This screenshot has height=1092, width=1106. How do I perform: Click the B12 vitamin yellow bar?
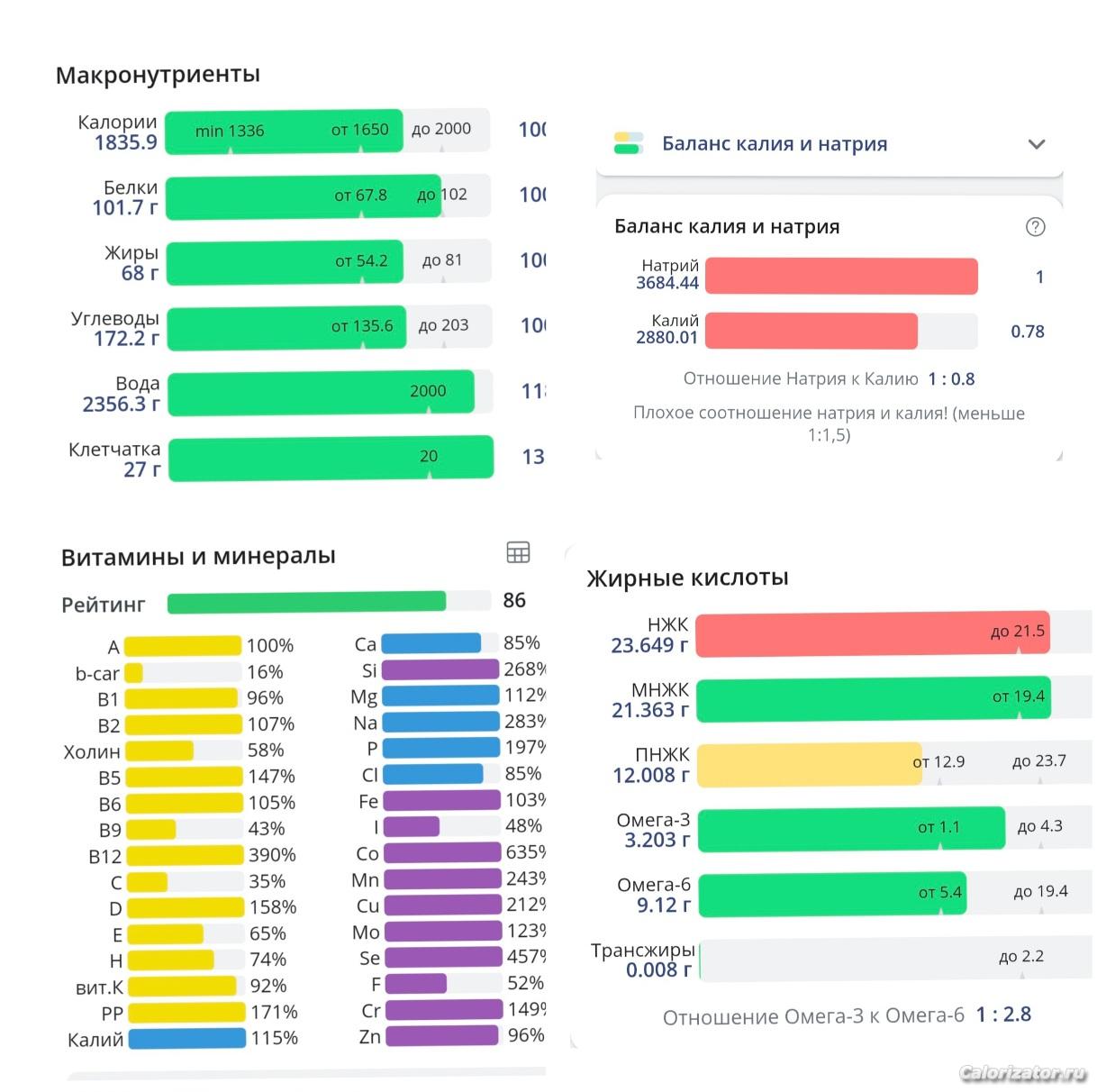pos(185,855)
